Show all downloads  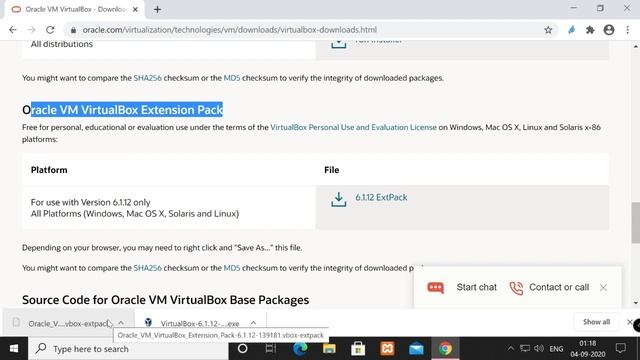(x=596, y=322)
